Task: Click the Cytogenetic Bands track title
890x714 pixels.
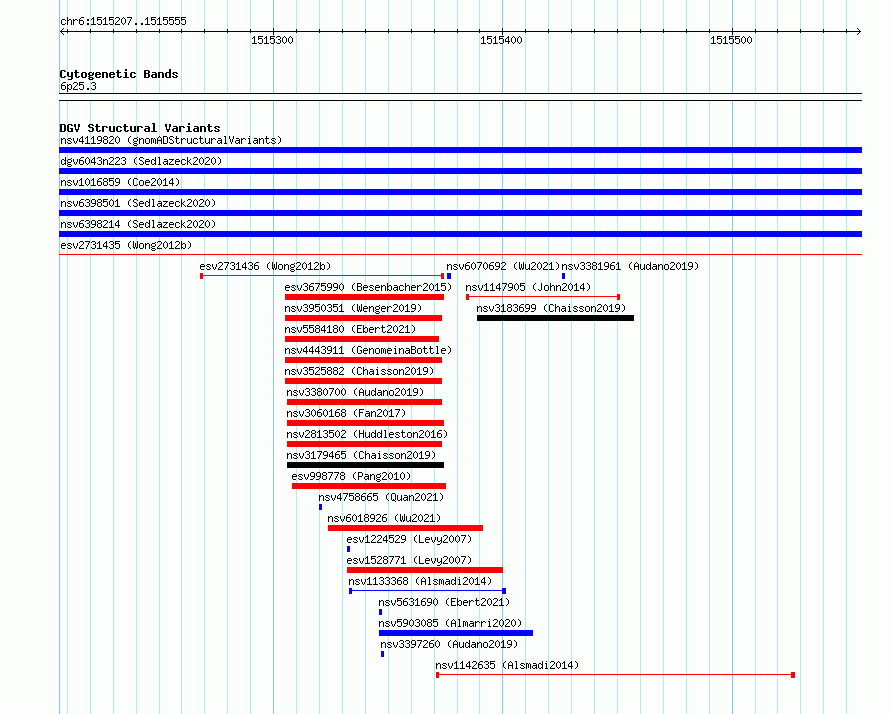Action: click(119, 74)
